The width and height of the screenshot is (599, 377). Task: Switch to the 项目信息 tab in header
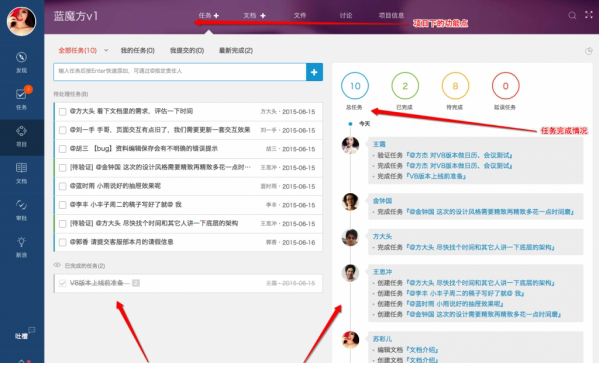(391, 16)
